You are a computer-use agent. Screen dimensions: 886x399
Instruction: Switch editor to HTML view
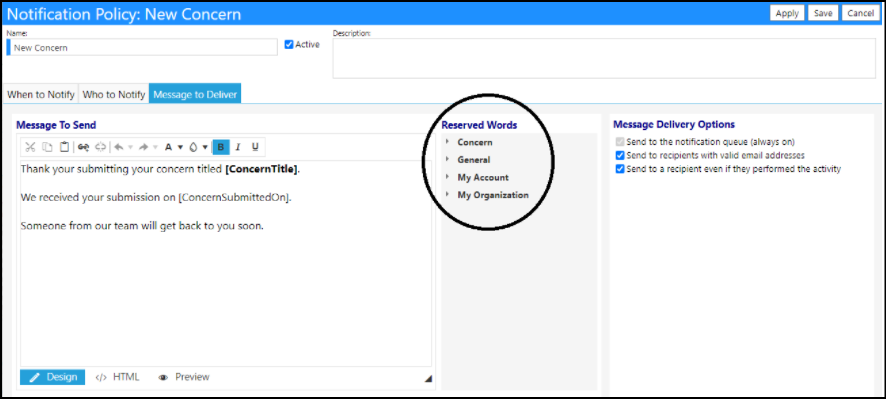pos(117,377)
